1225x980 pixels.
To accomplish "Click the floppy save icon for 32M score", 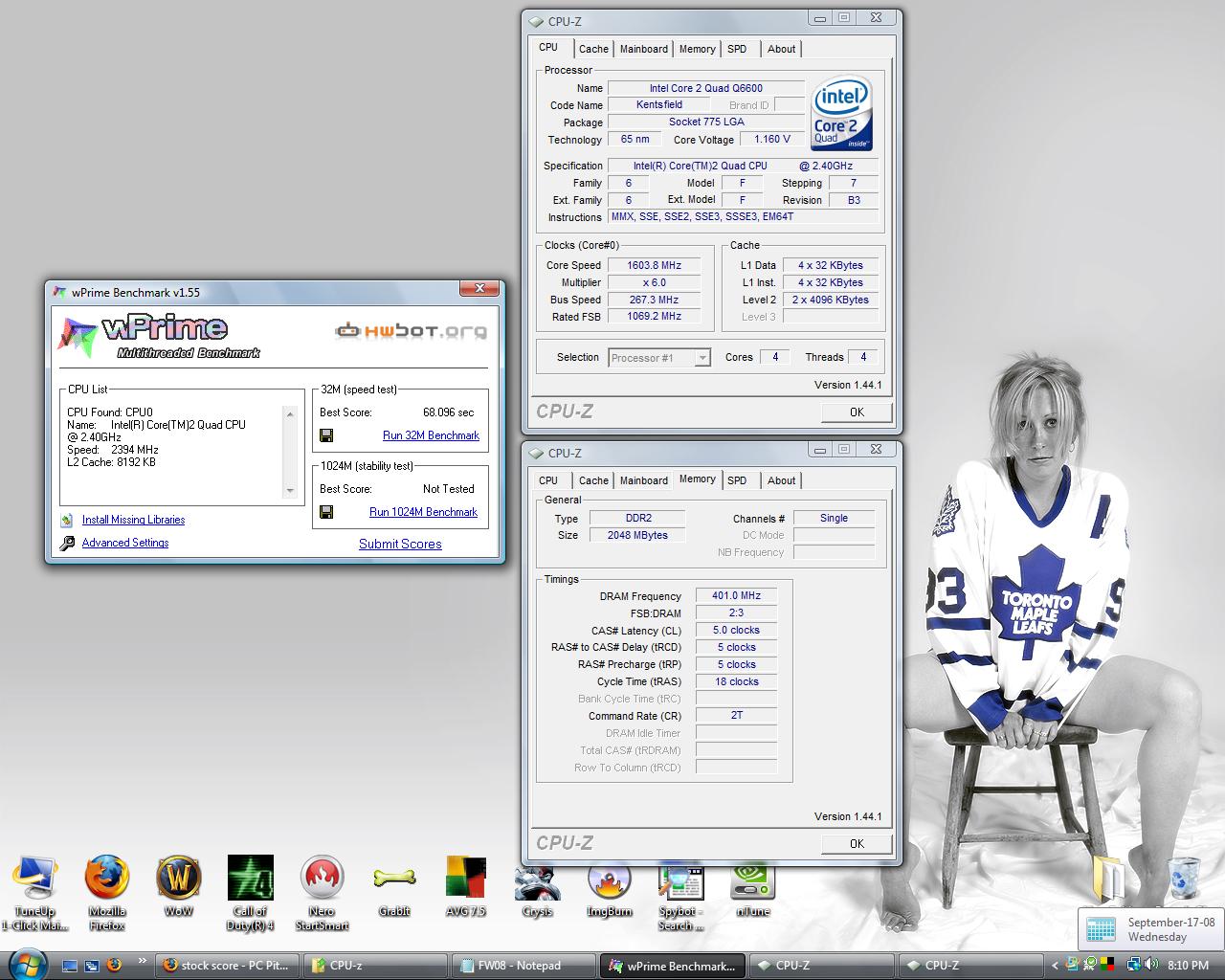I will [x=326, y=435].
